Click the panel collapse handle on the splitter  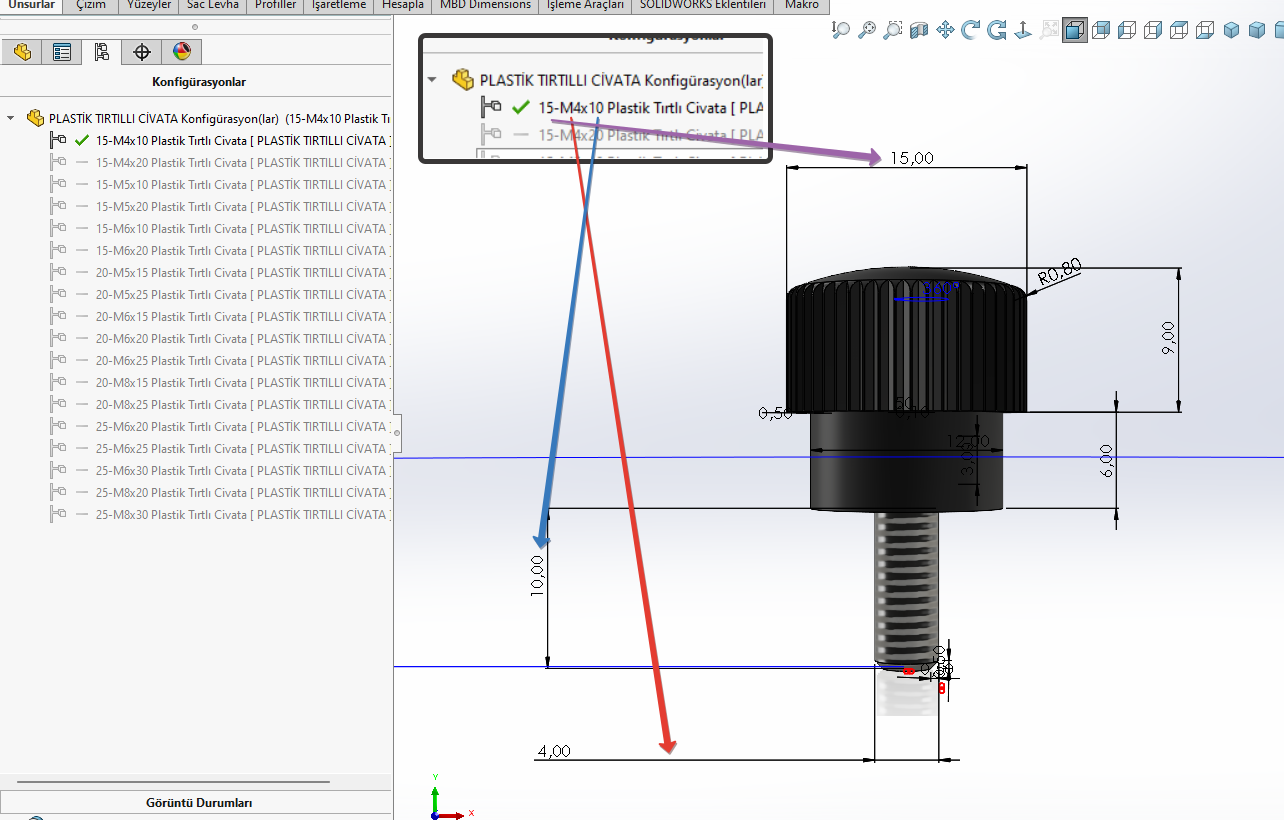pos(397,433)
